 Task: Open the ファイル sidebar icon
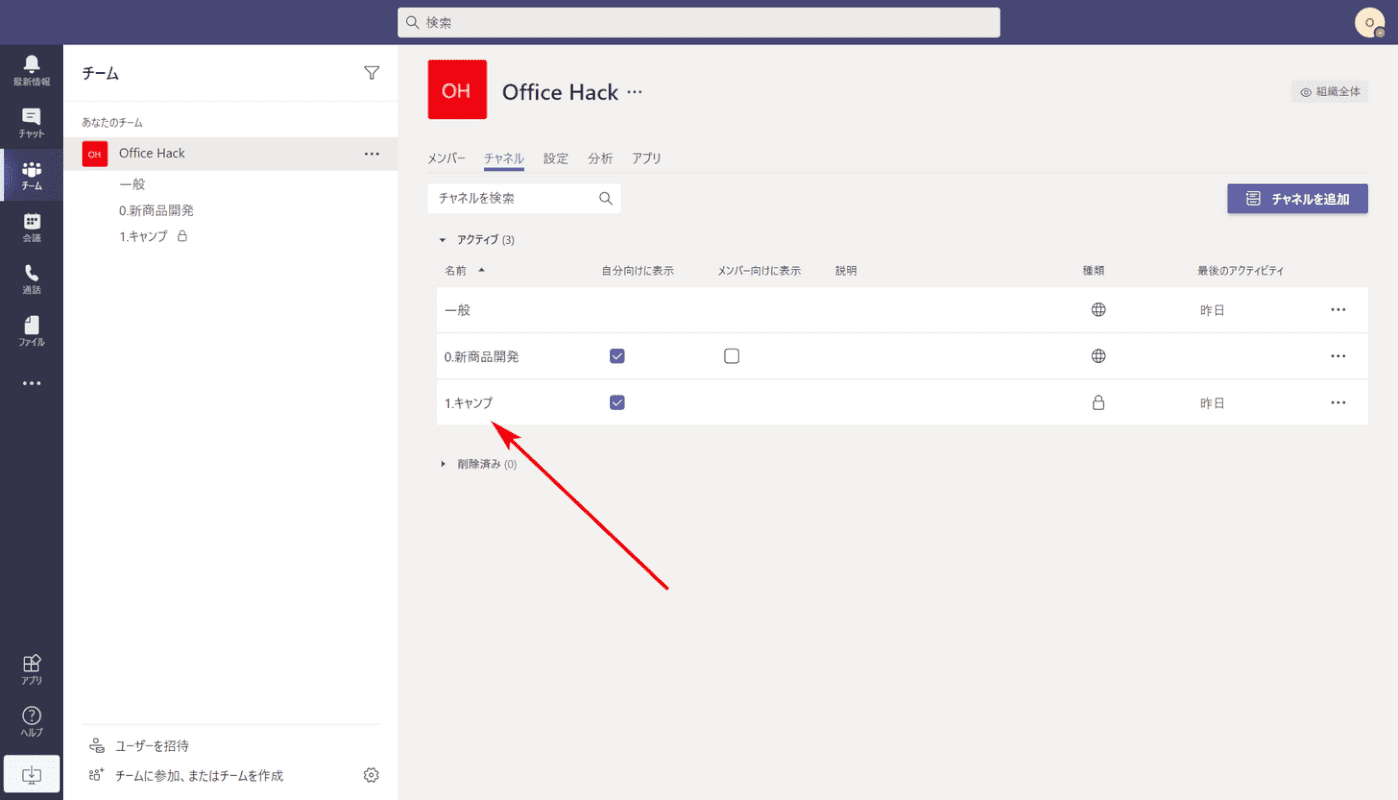tap(31, 332)
